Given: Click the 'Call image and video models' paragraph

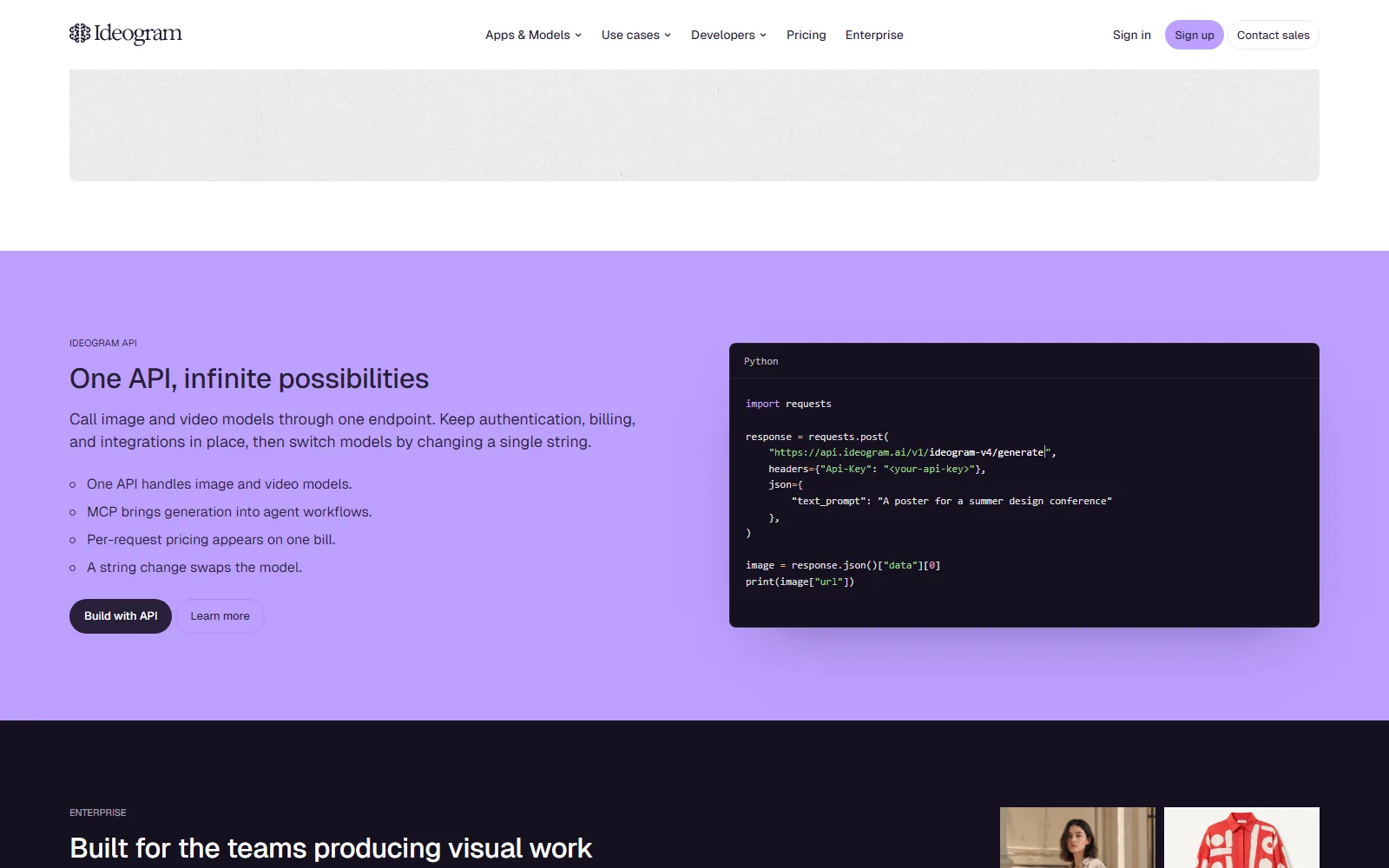Looking at the screenshot, I should tap(352, 431).
